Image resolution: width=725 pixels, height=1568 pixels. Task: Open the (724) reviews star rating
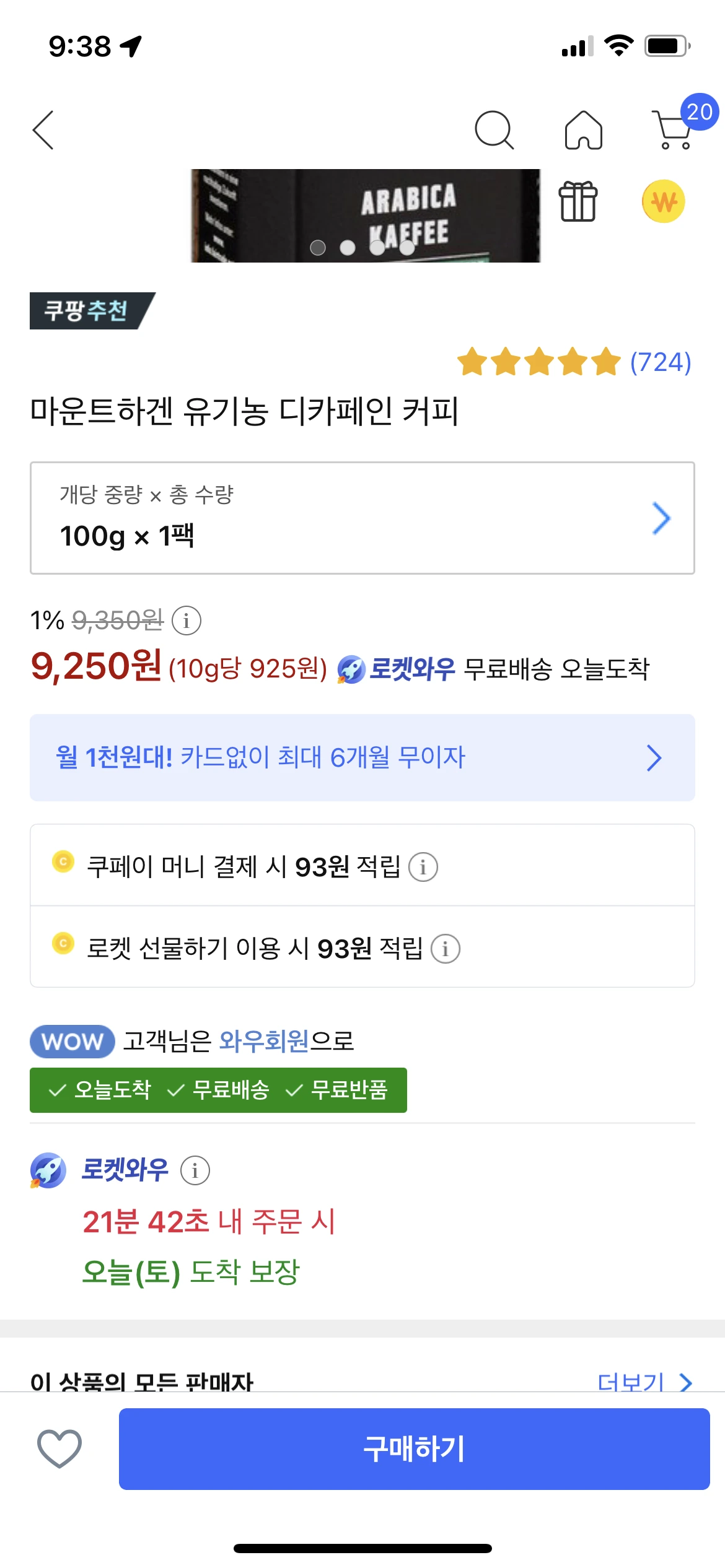(574, 362)
